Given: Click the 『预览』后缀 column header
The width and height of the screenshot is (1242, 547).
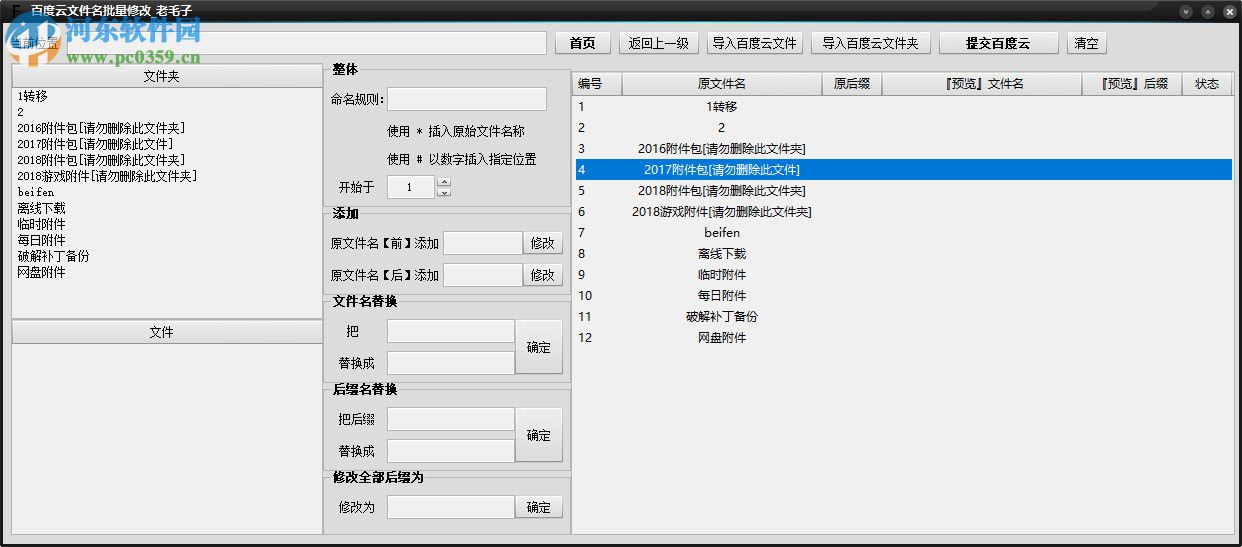Looking at the screenshot, I should [1132, 84].
